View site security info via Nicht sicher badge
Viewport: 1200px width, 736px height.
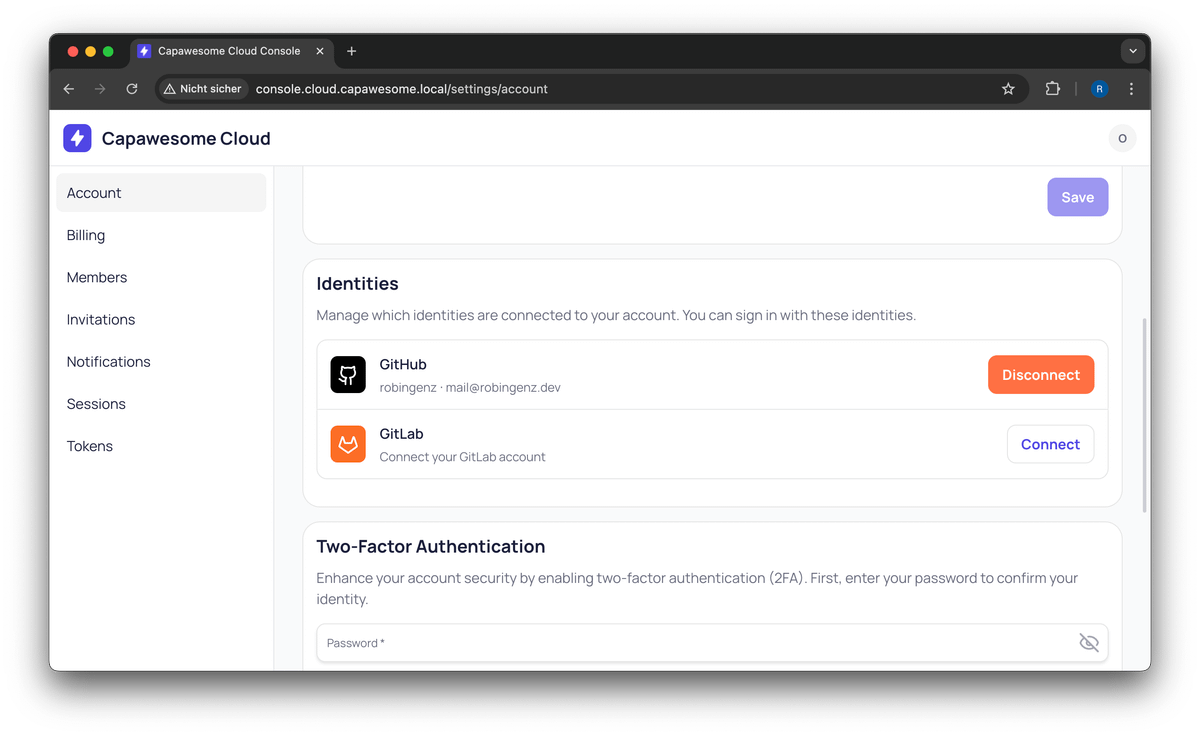pyautogui.click(x=202, y=88)
